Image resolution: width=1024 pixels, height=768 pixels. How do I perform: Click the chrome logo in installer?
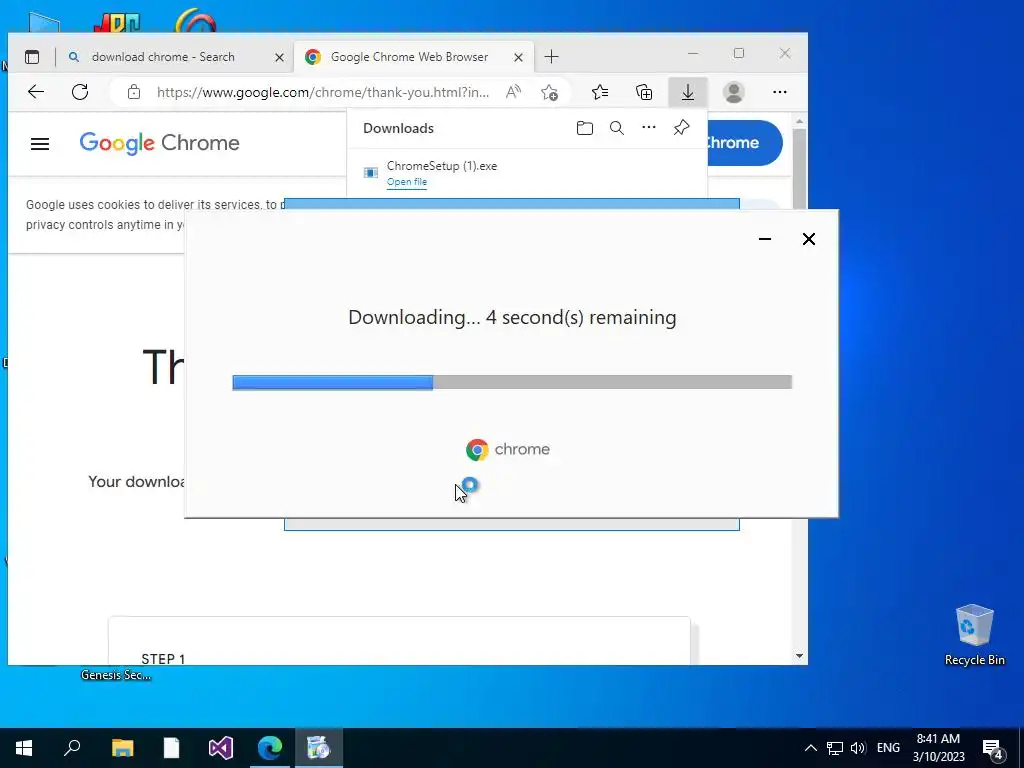(x=508, y=449)
